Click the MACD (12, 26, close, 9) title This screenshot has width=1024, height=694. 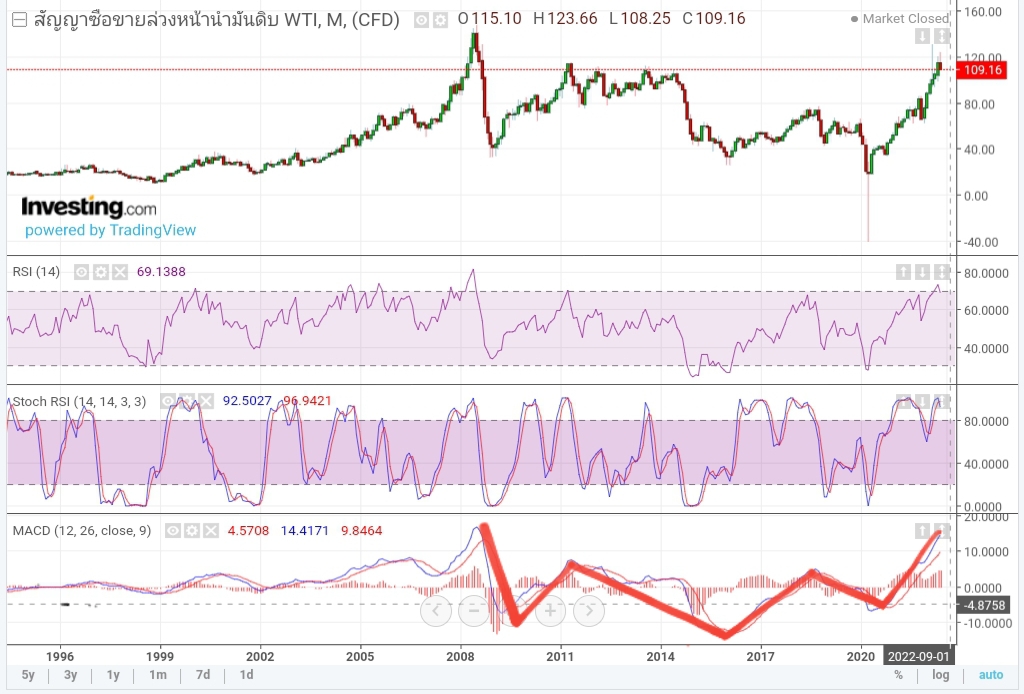click(x=82, y=531)
